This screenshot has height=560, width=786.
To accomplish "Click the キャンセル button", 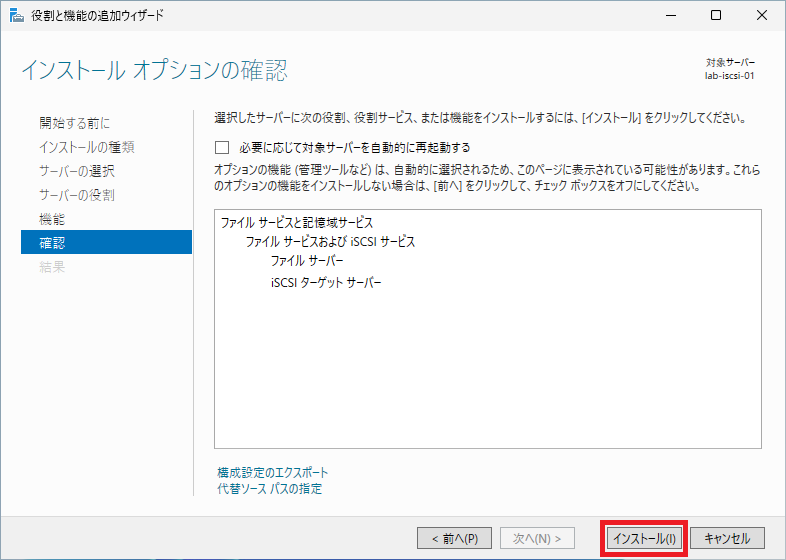I will click(727, 538).
